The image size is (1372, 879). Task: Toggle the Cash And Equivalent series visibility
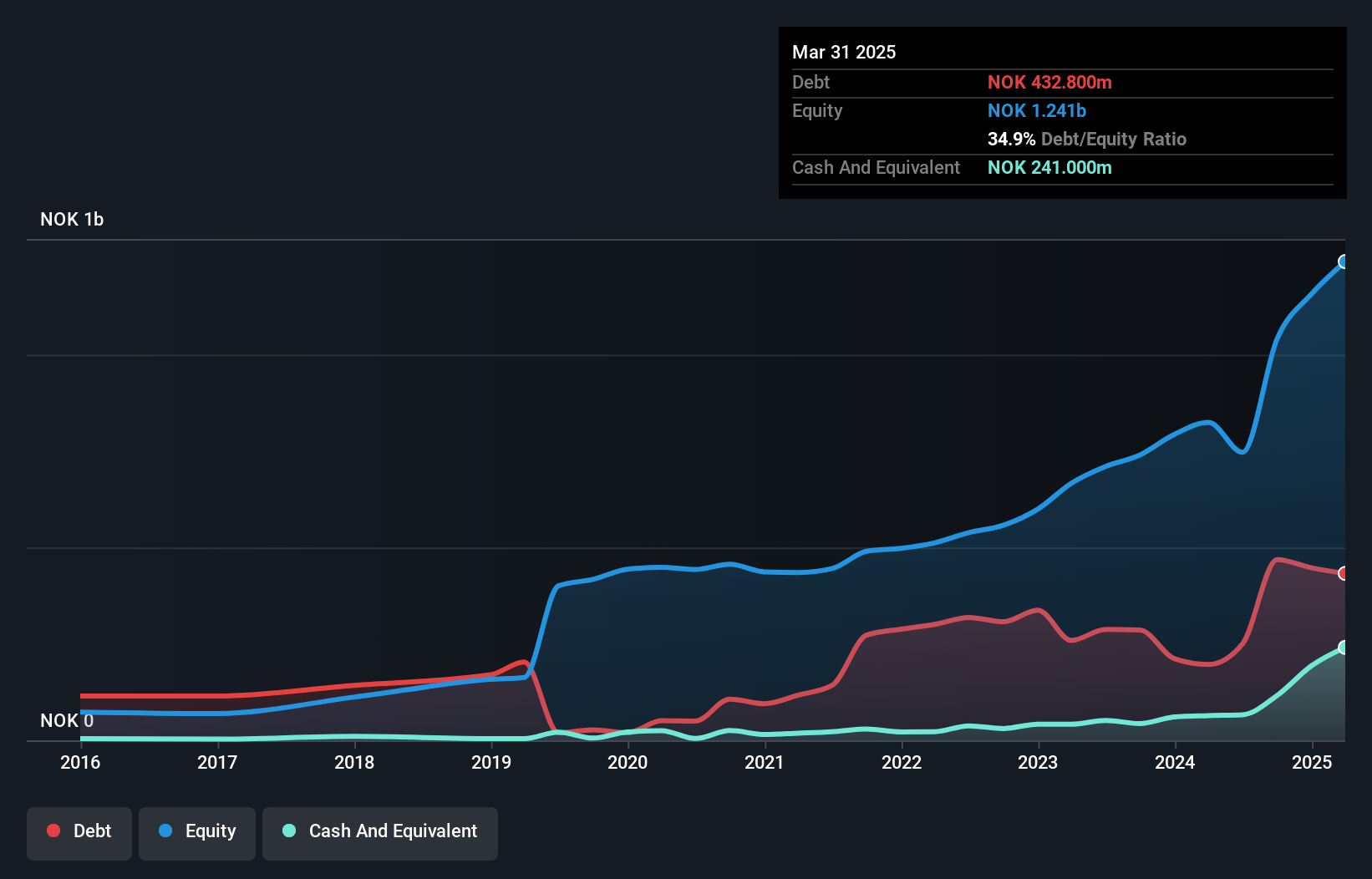coord(380,831)
